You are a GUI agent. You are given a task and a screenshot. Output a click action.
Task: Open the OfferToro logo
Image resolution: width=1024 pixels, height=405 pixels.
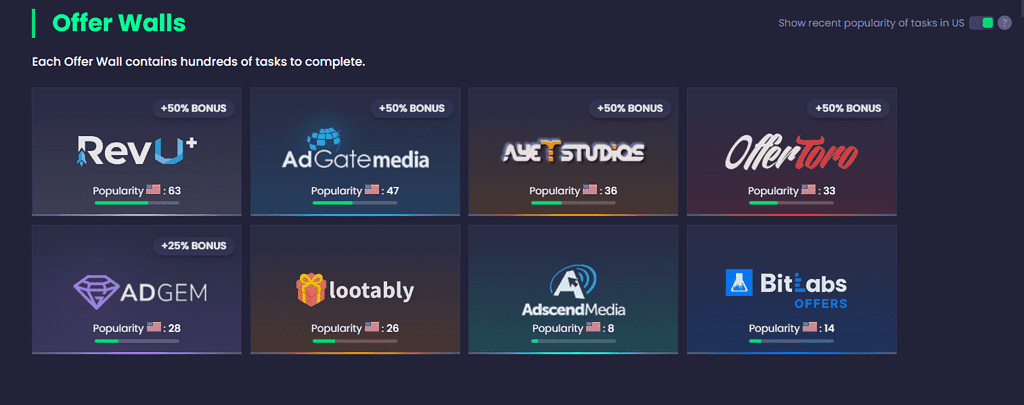click(792, 152)
